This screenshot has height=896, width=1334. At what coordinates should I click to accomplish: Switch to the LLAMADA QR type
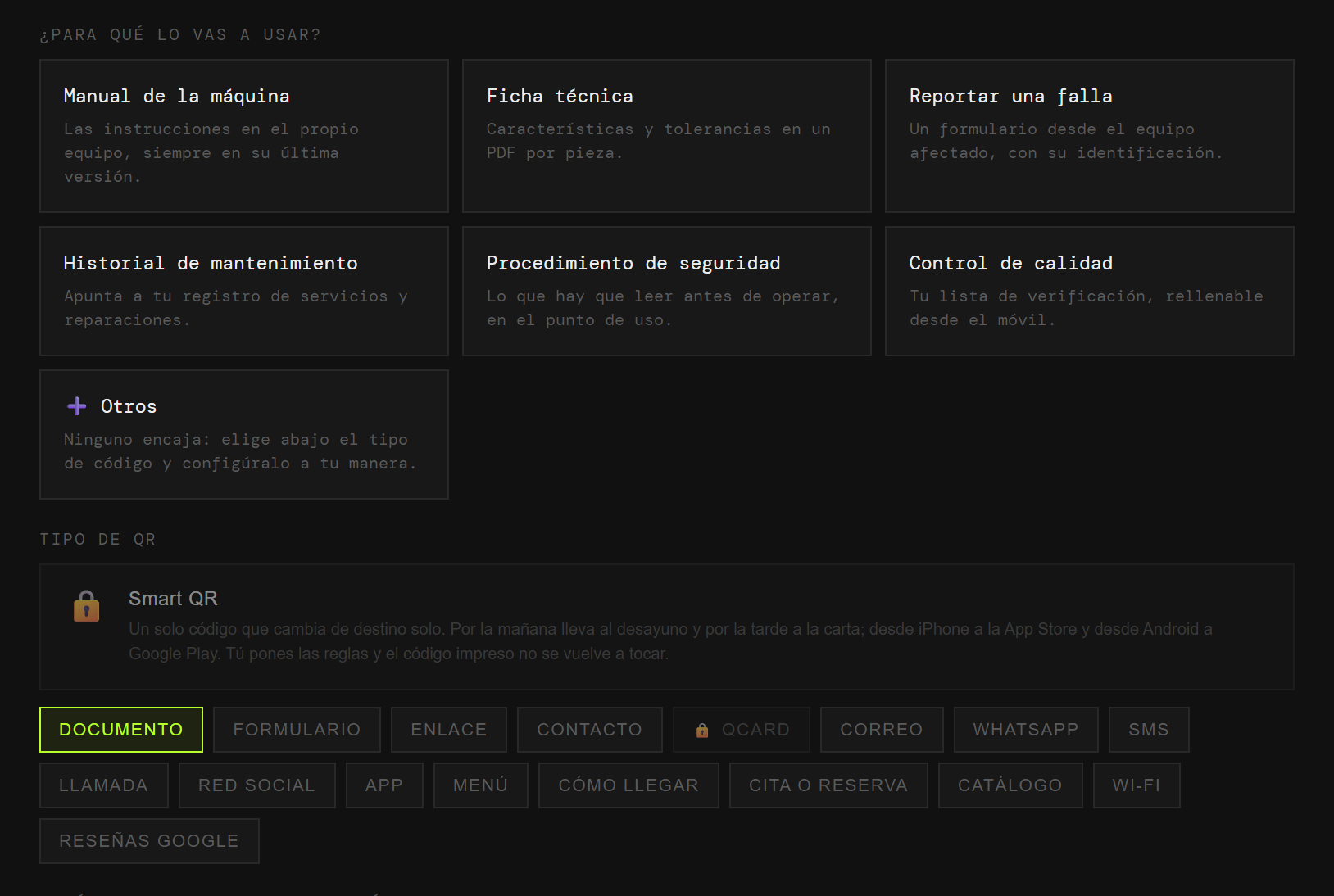(x=104, y=785)
